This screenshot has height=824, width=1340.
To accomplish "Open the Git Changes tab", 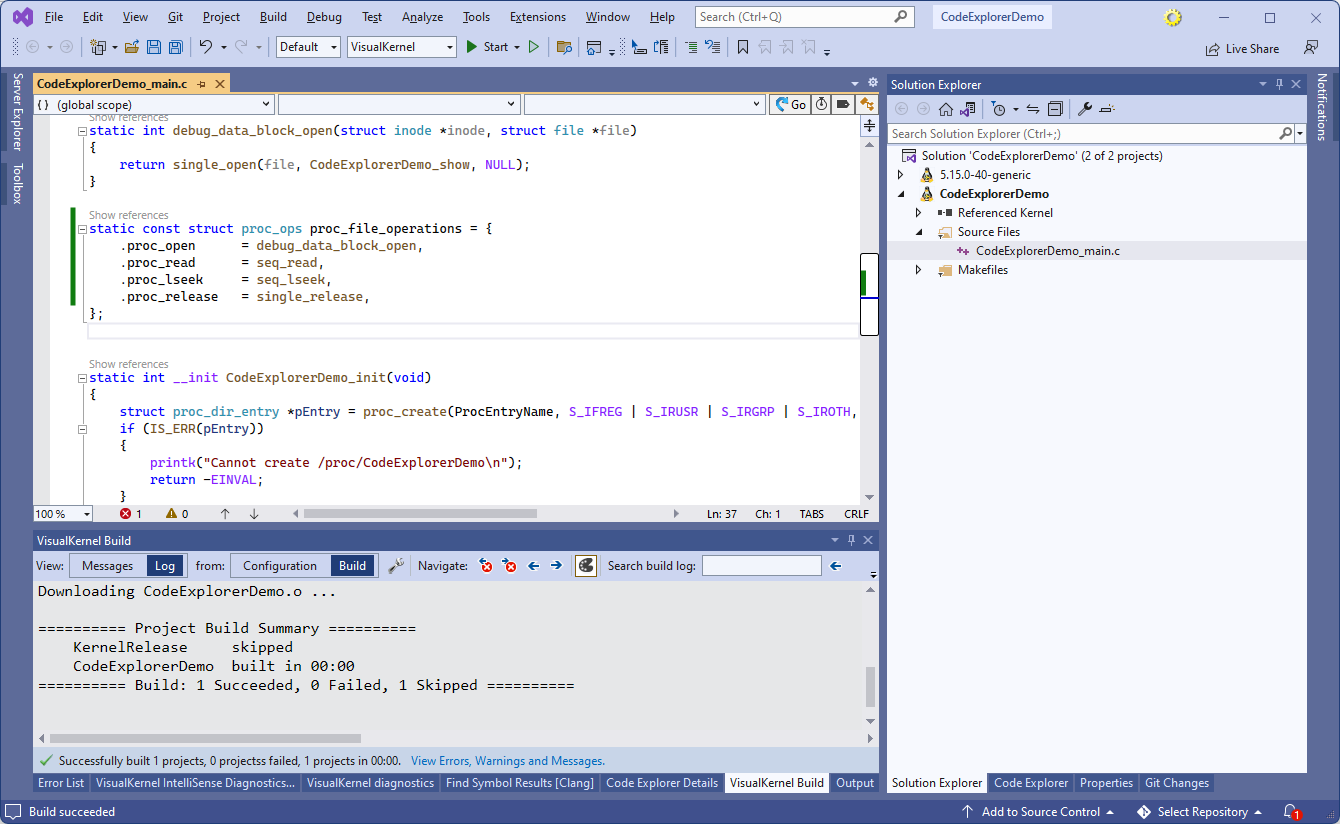I will point(1177,783).
